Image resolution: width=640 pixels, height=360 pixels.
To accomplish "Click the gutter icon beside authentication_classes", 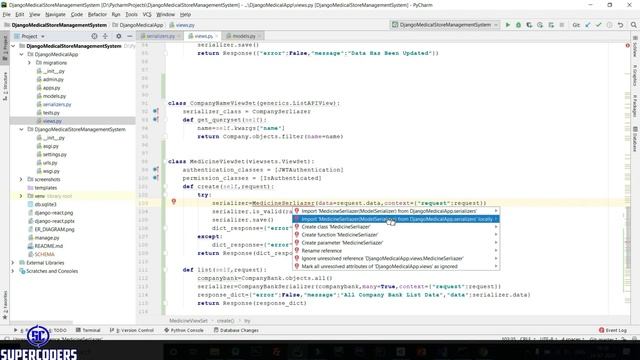I will pyautogui.click(x=156, y=169).
